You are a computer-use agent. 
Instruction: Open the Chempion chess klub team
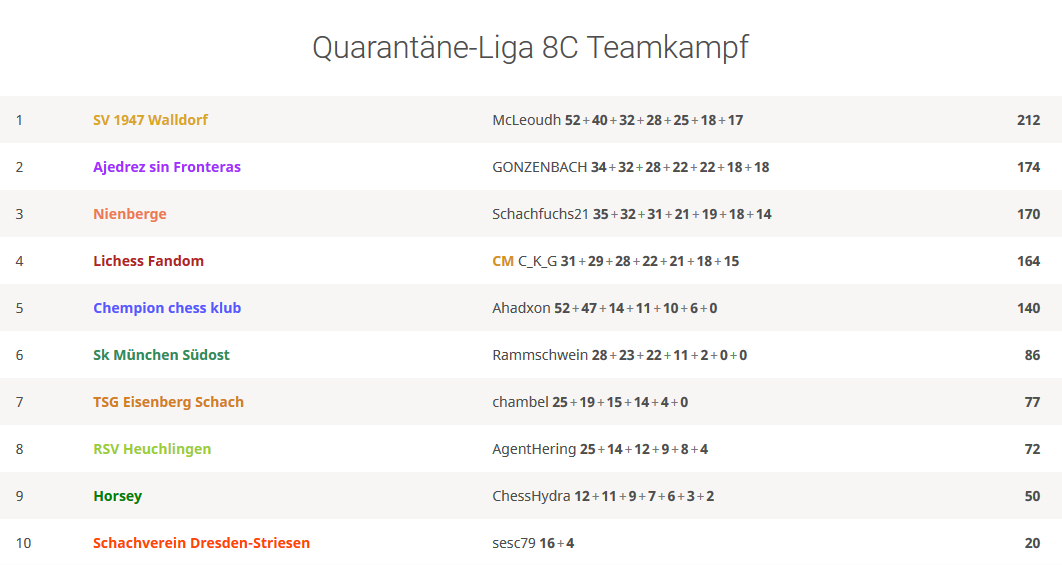tap(167, 308)
